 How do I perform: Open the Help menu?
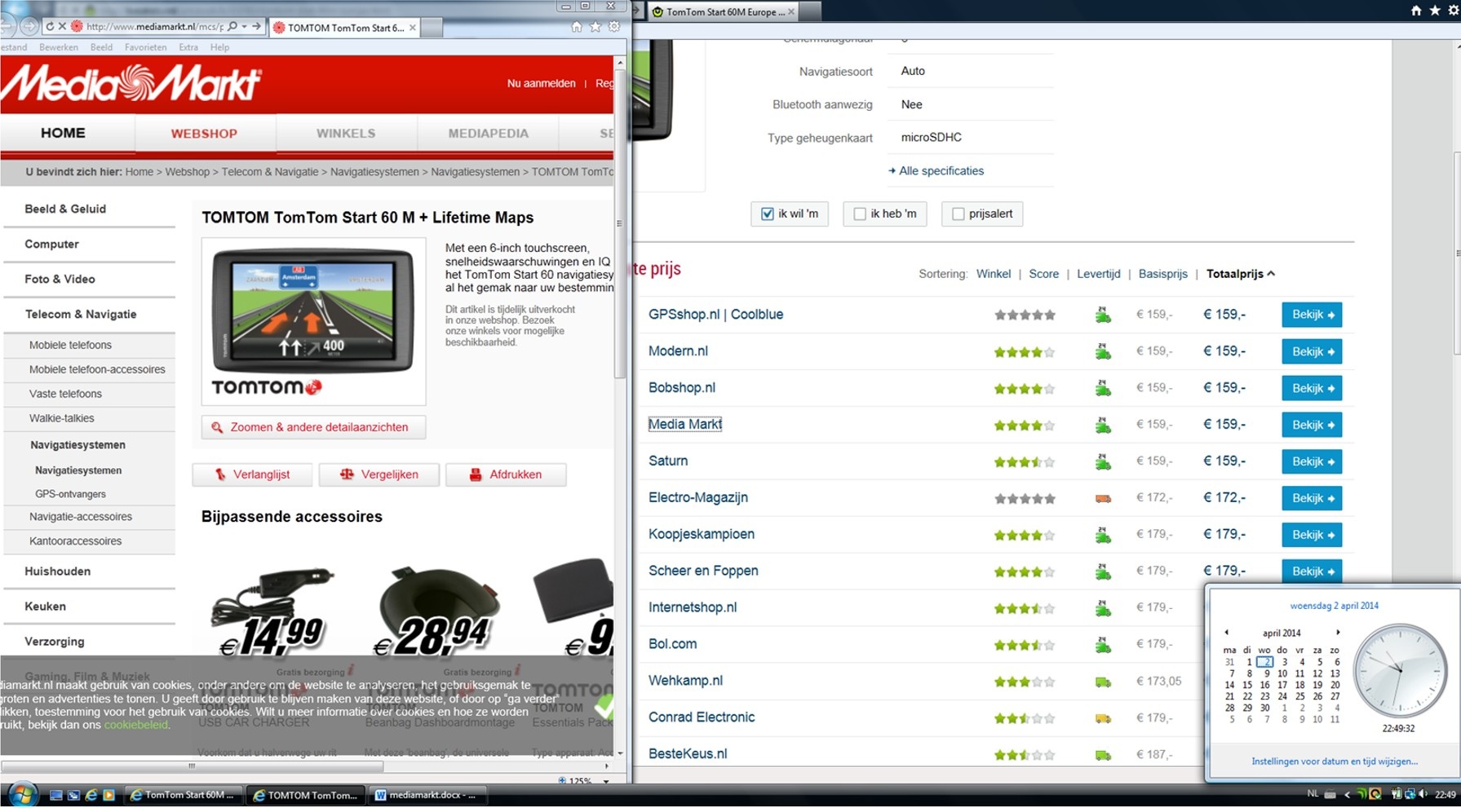click(219, 47)
